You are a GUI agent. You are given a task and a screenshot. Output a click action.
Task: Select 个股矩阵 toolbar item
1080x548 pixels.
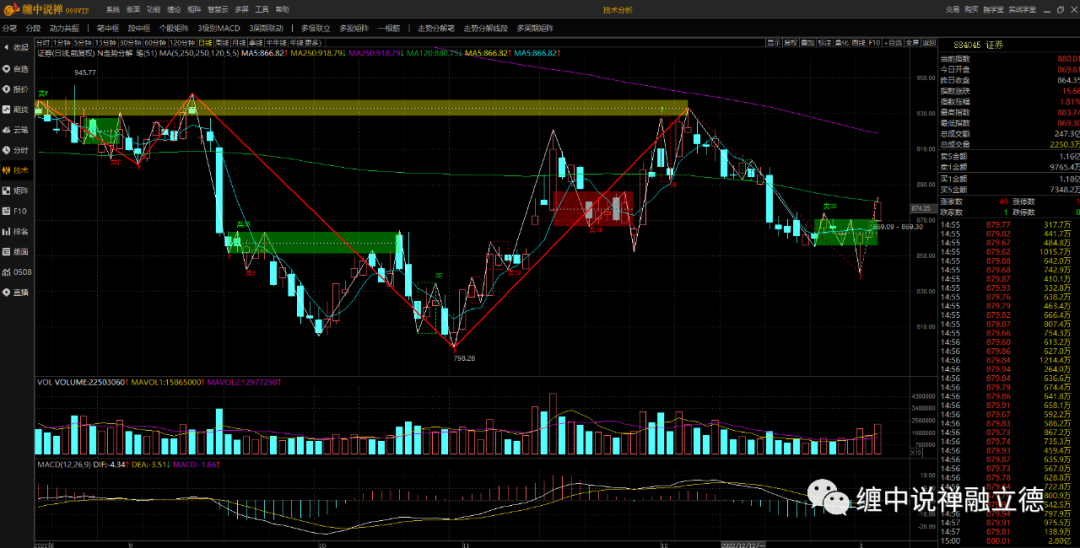pos(174,28)
